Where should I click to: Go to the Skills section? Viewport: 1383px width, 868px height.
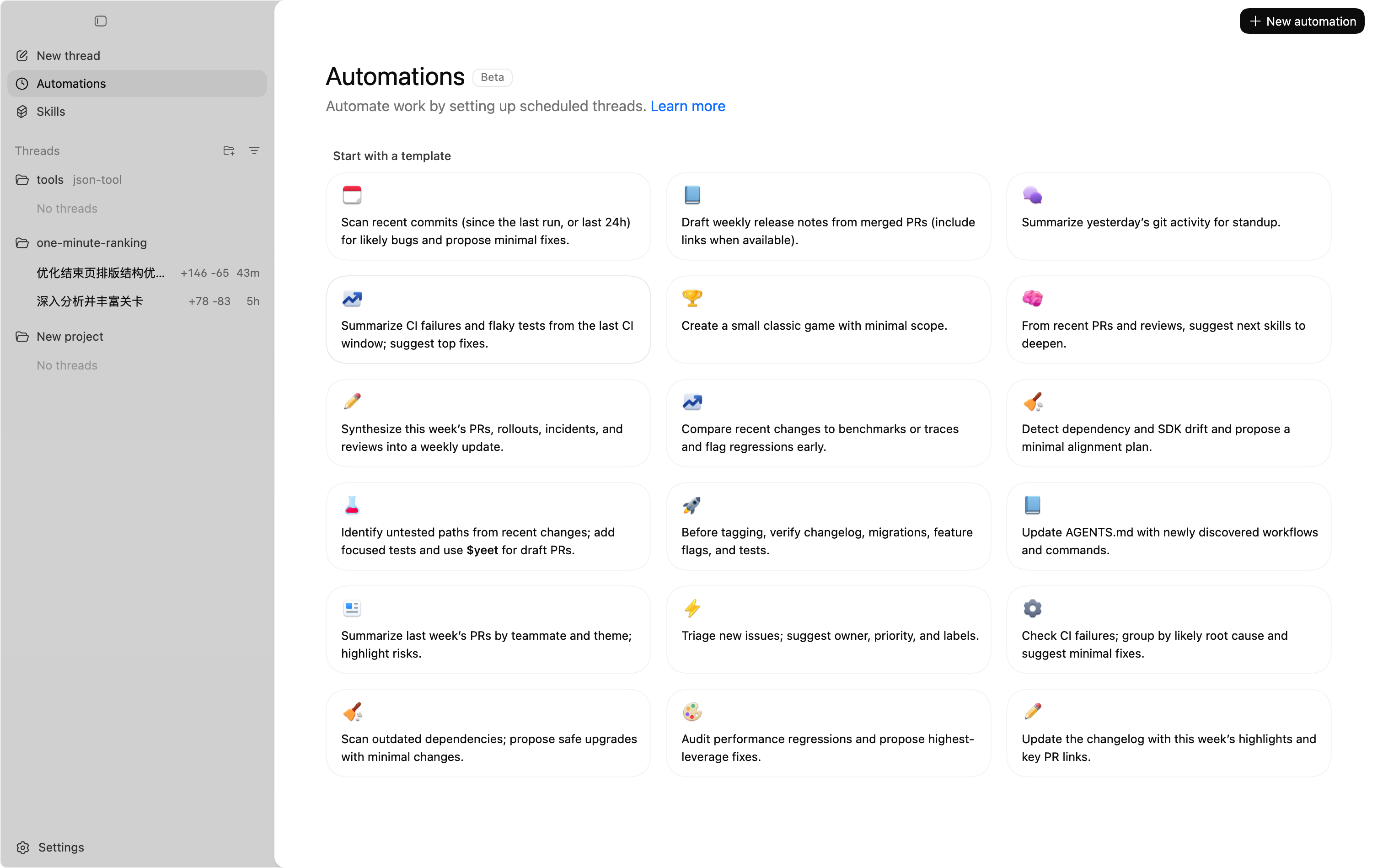pyautogui.click(x=50, y=112)
